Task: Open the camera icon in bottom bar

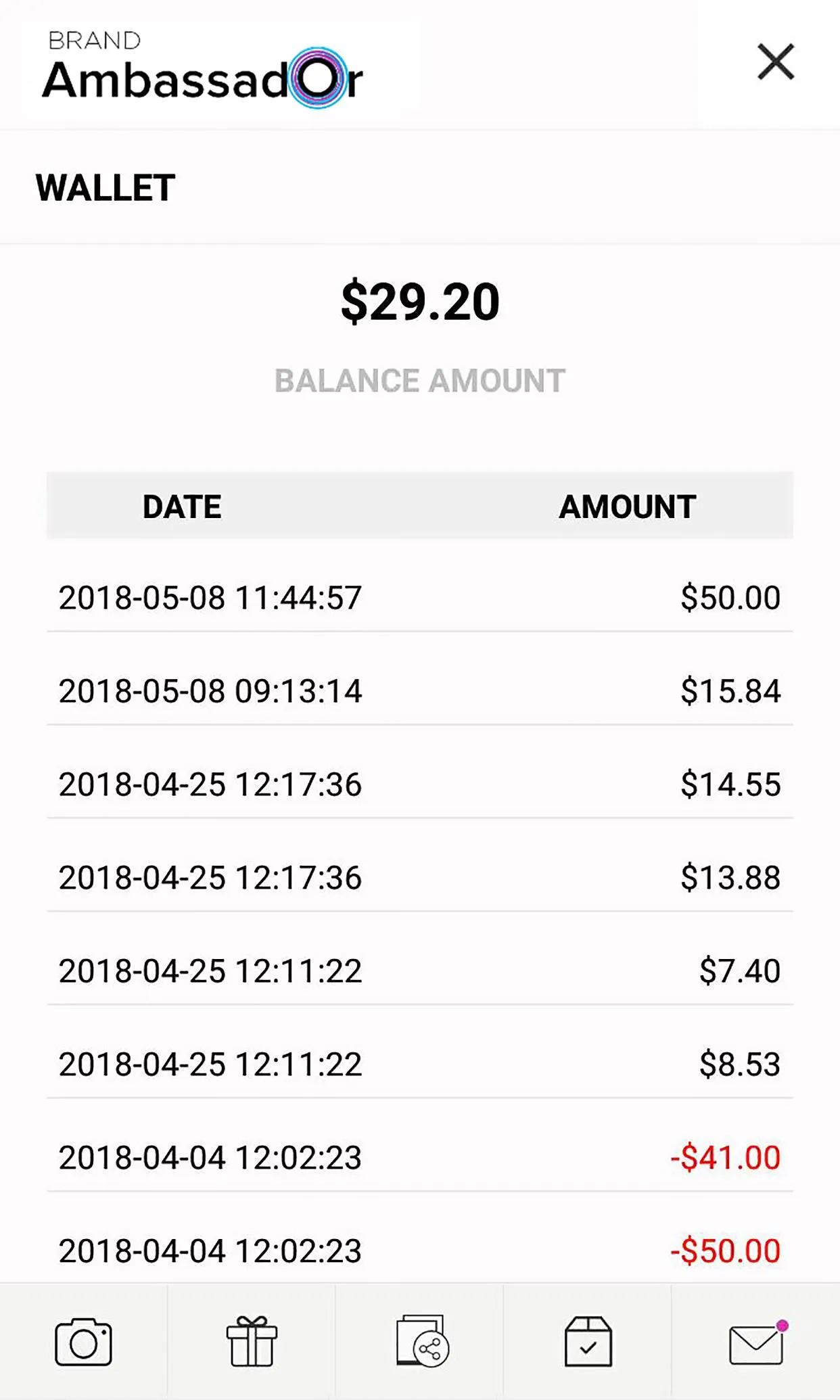Action: 83,1342
